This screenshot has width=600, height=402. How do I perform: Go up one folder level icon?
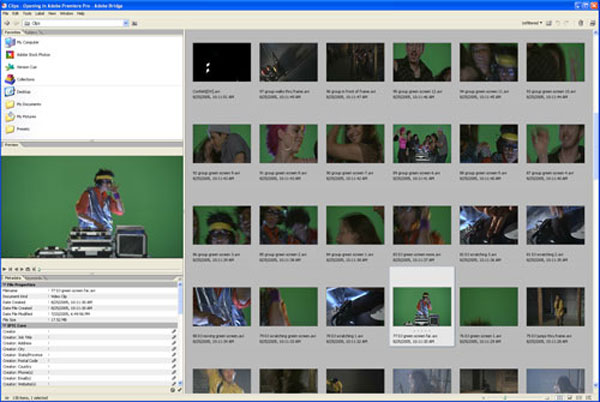click(135, 23)
